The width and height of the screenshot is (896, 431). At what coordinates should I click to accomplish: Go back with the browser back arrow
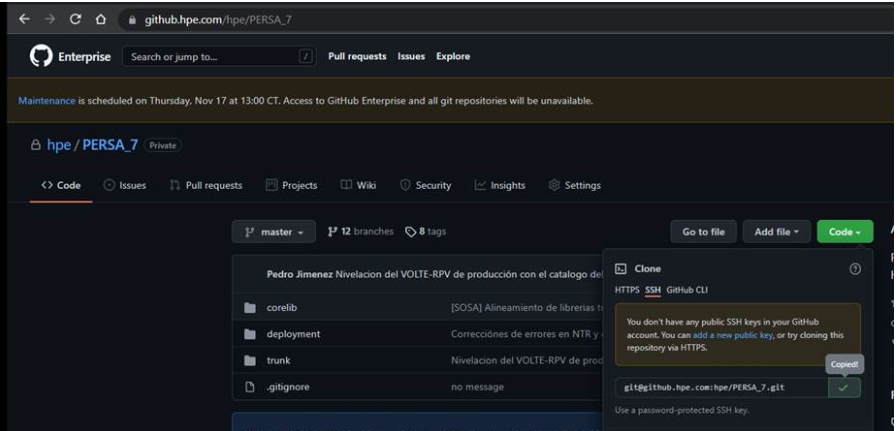point(24,19)
